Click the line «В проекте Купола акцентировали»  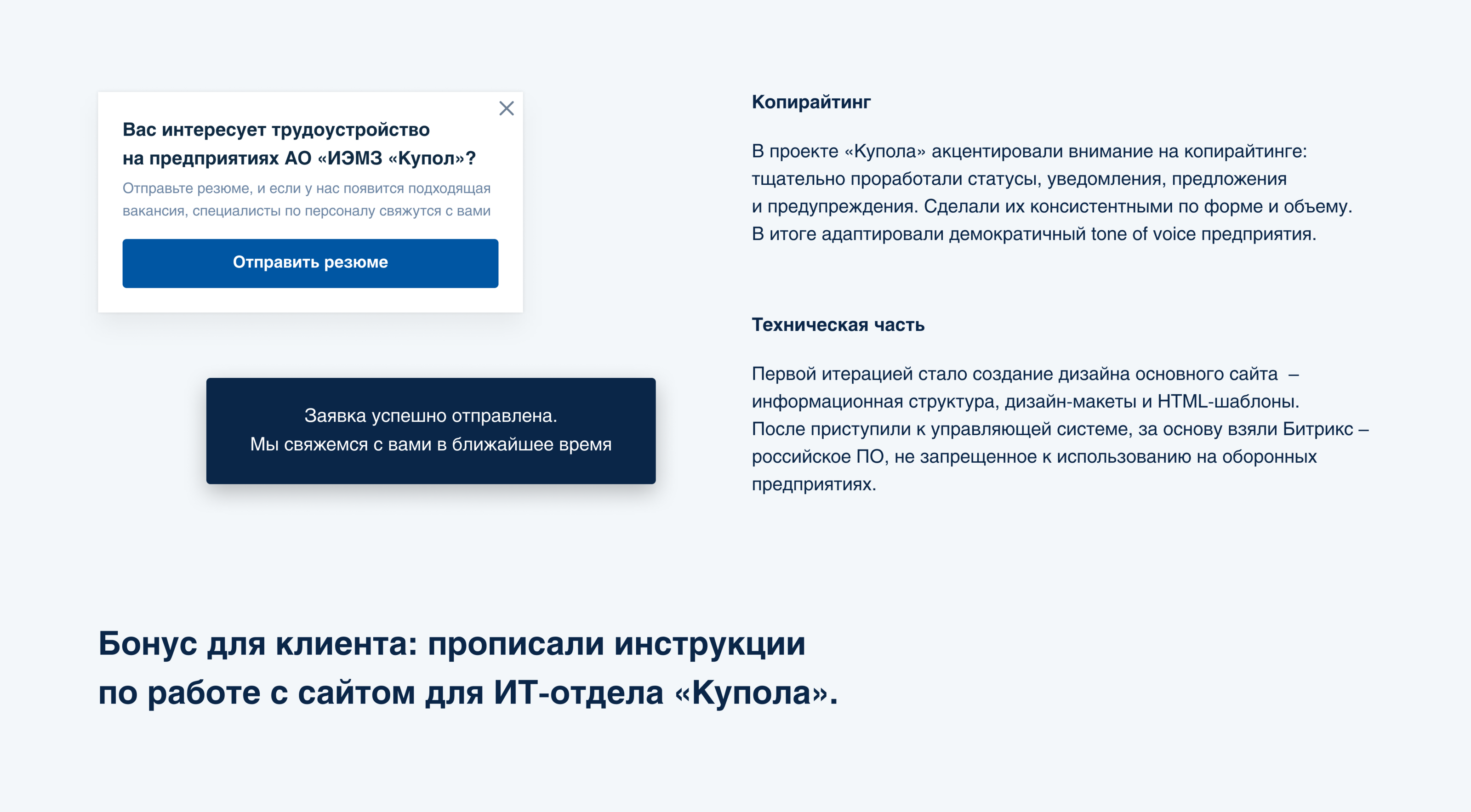(x=1029, y=151)
